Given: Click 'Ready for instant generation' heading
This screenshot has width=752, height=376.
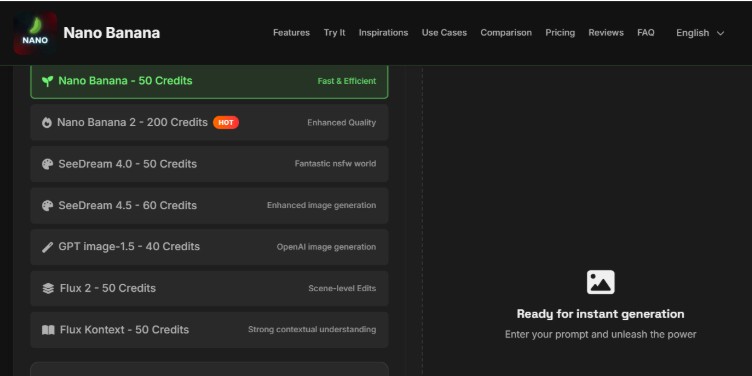Looking at the screenshot, I should (x=600, y=314).
